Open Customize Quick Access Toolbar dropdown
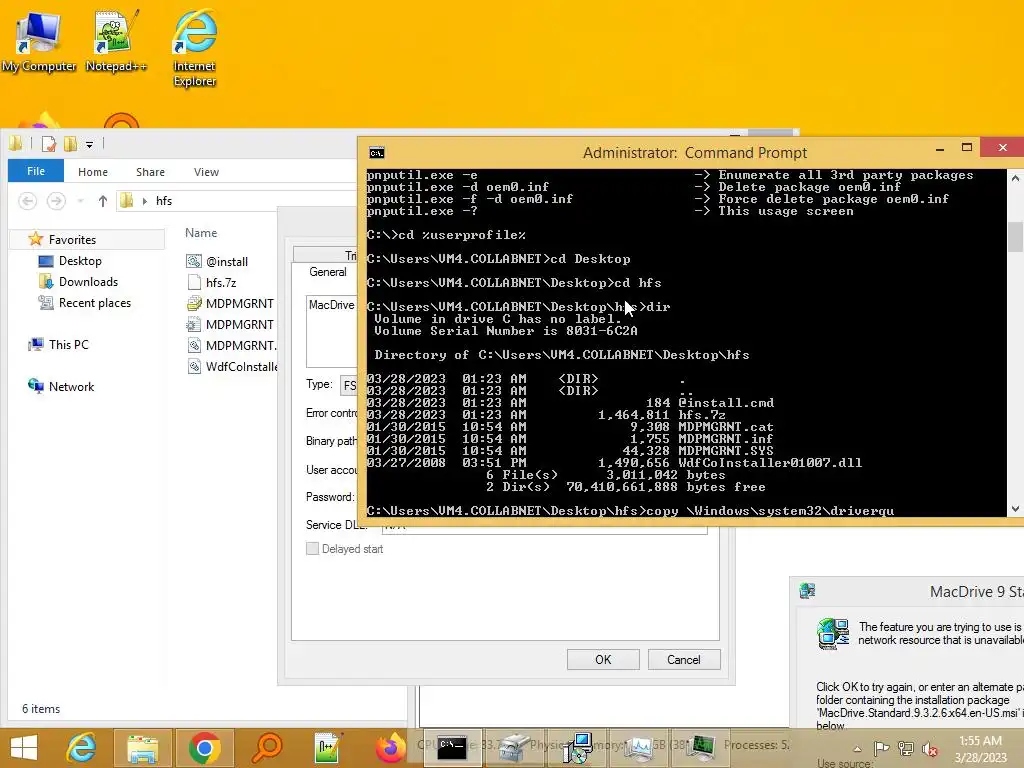 click(89, 144)
